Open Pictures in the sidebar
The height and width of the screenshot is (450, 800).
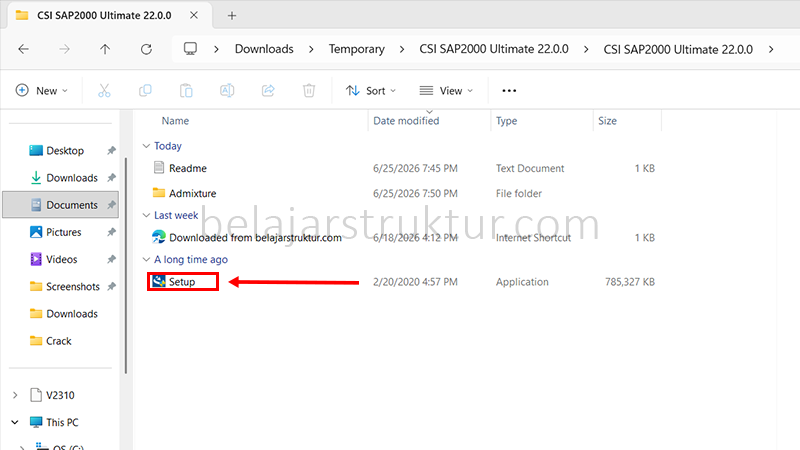coord(64,232)
